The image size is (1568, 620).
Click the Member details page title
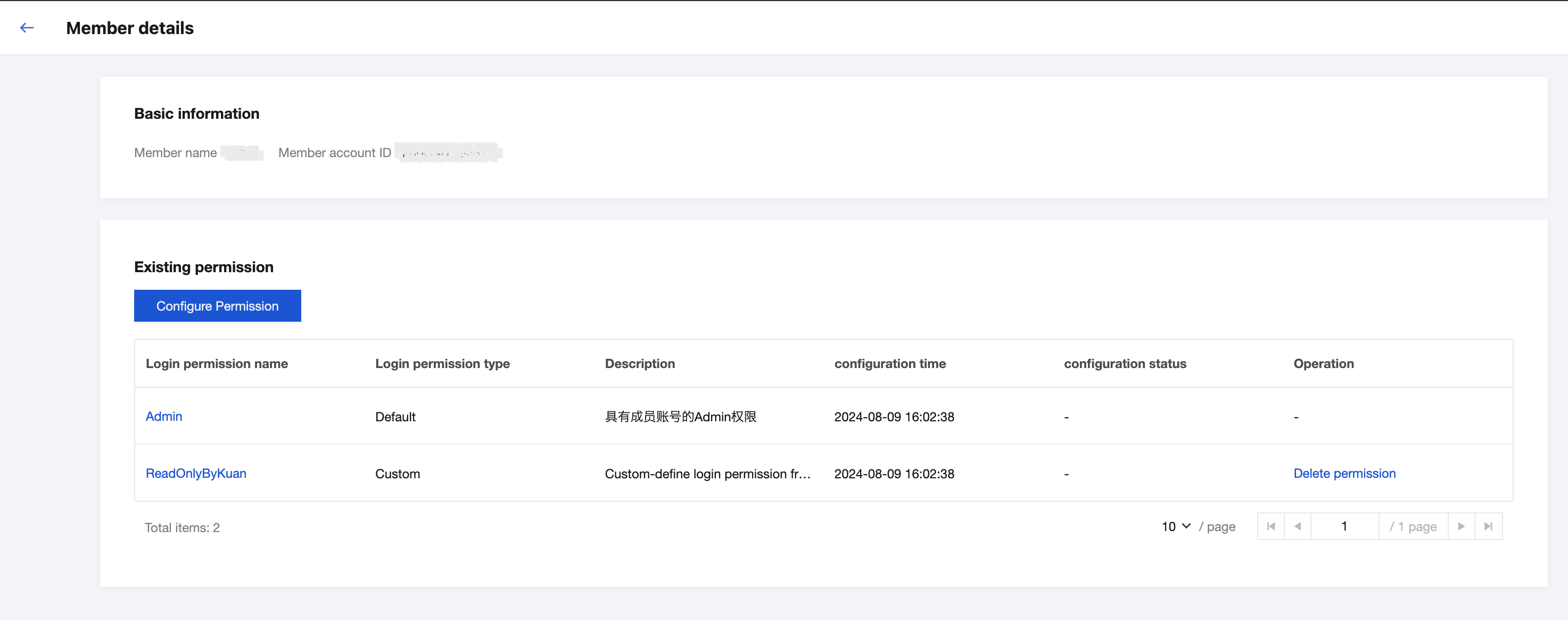pos(130,28)
